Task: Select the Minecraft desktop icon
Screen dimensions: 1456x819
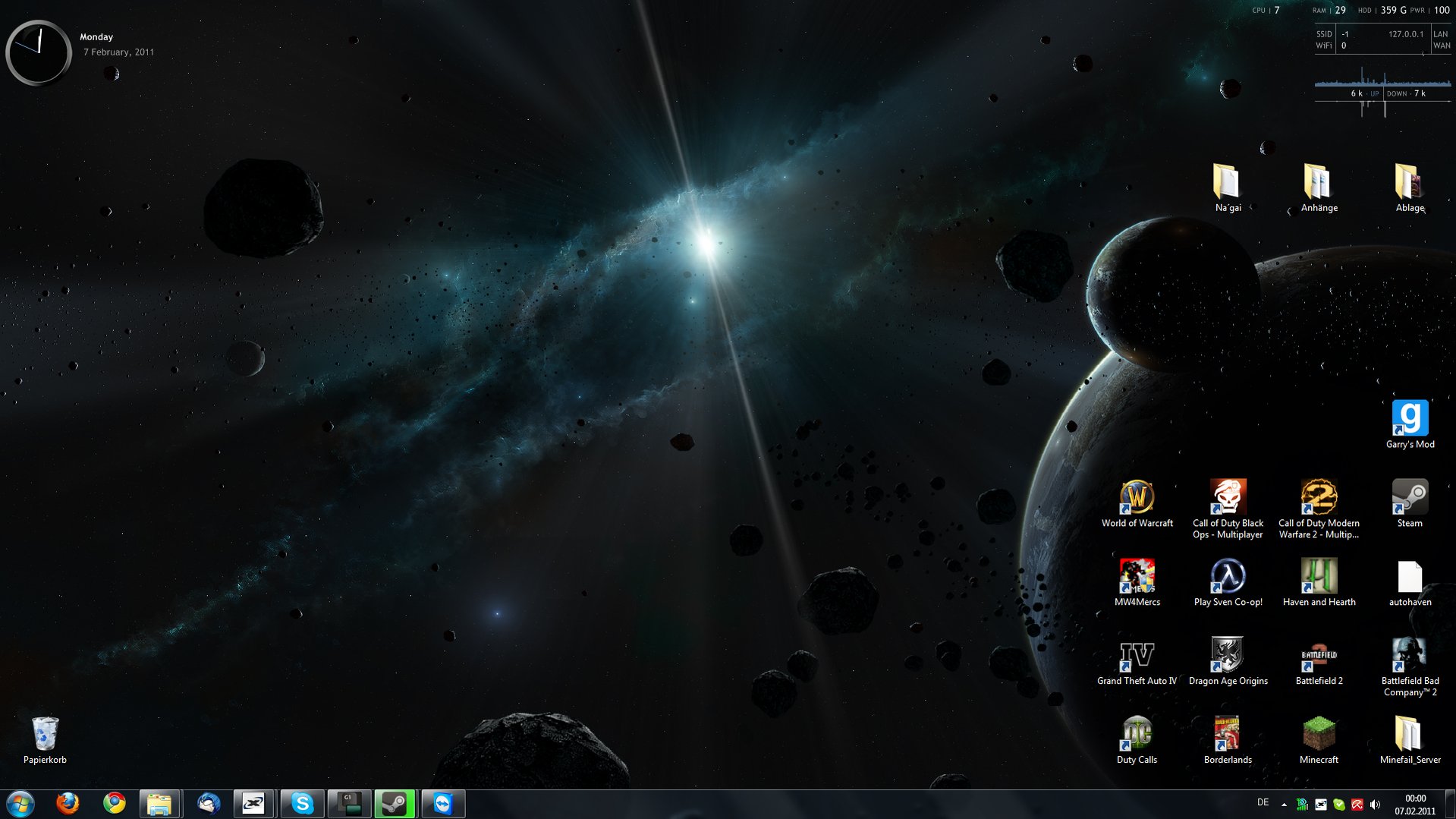Action: [x=1319, y=734]
